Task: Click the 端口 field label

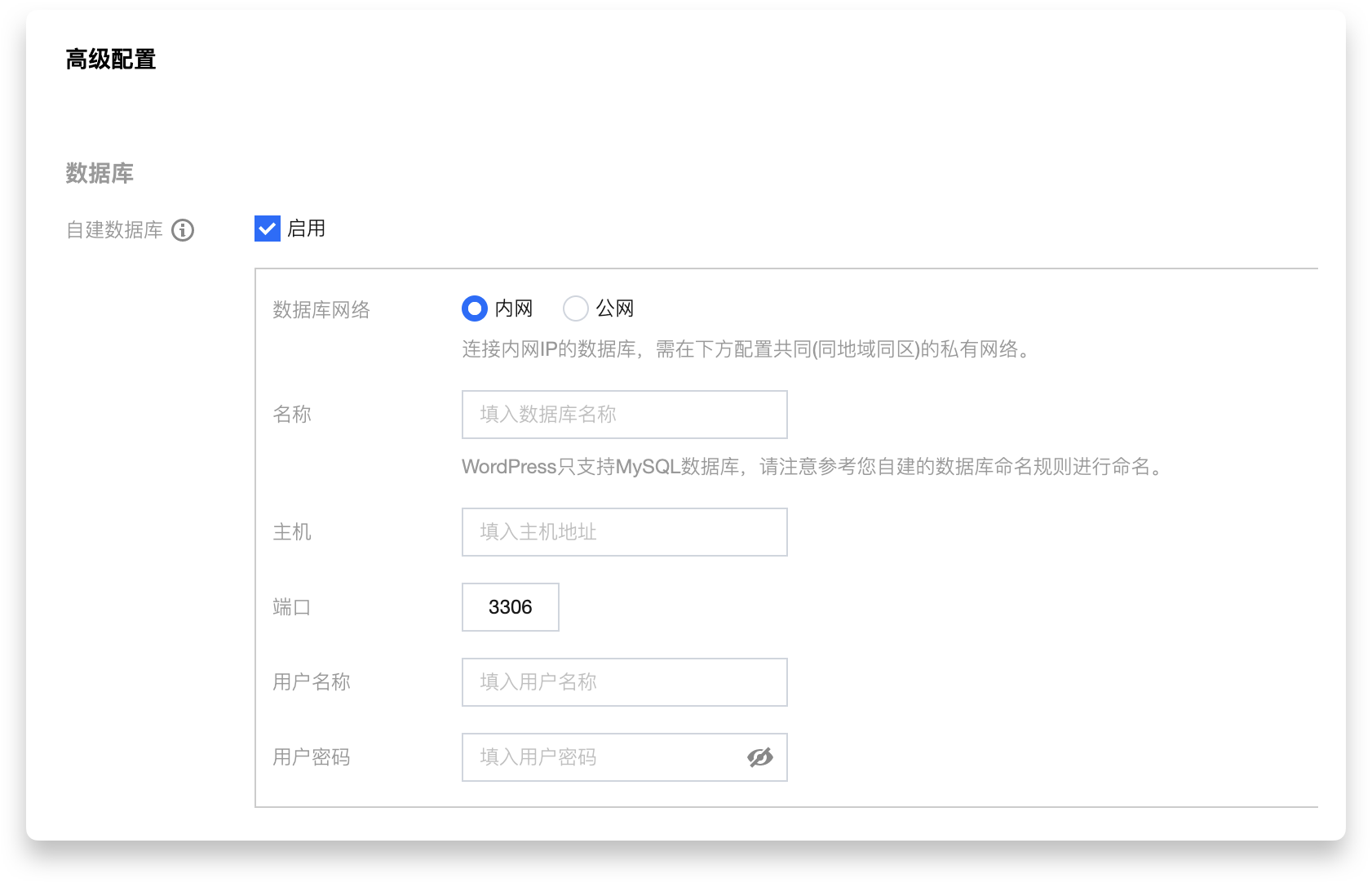Action: (x=292, y=607)
